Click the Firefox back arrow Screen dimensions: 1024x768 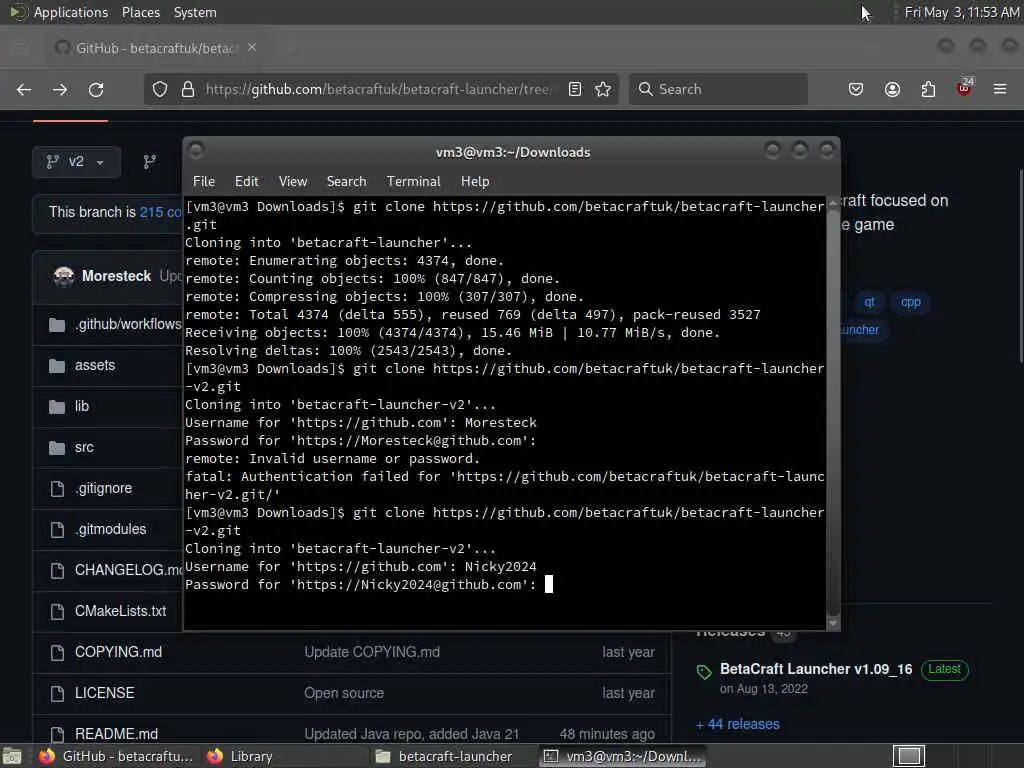(24, 89)
